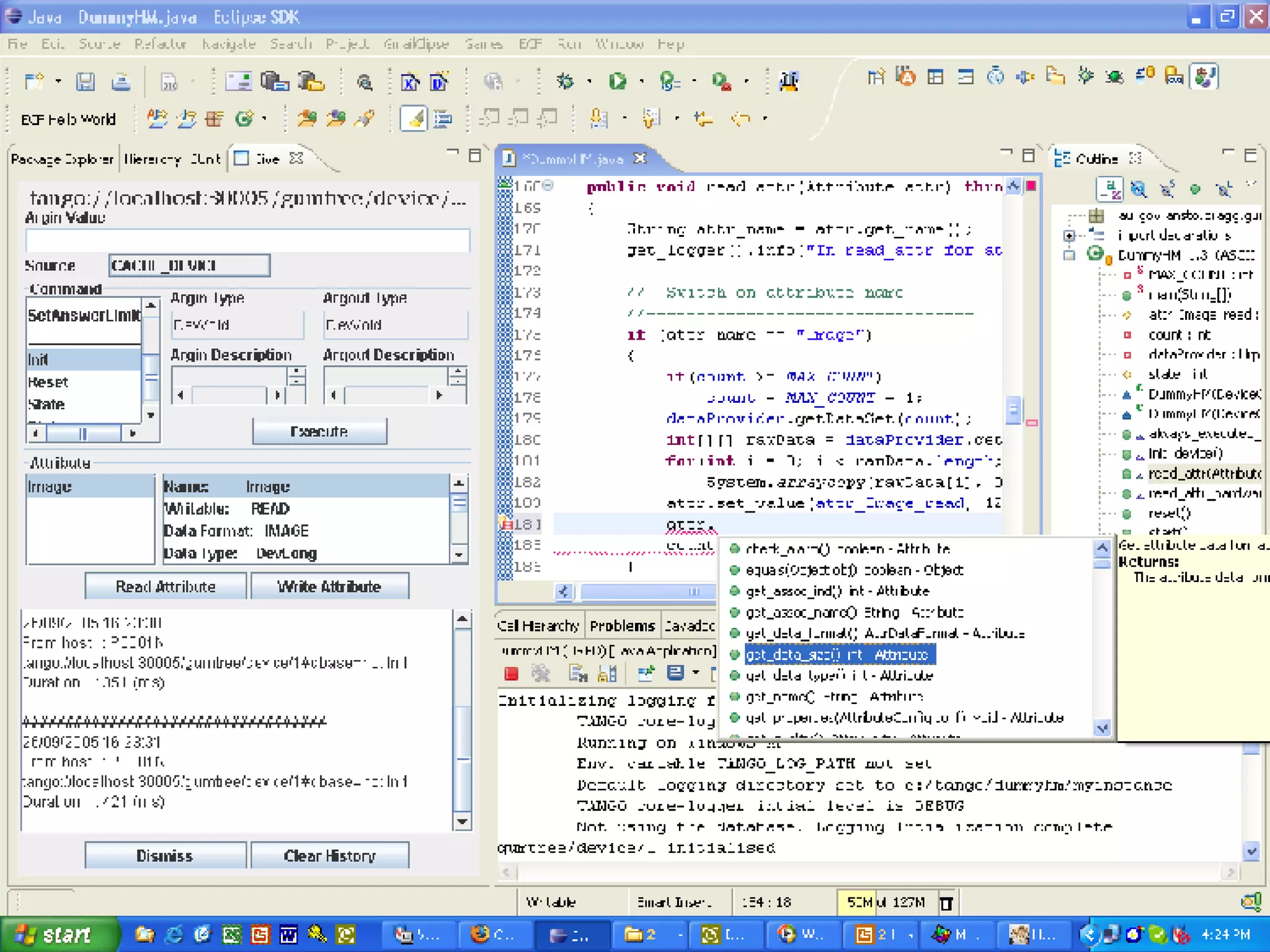The height and width of the screenshot is (952, 1270).
Task: Toggle Hide Static Members in Outline
Action: [x=1167, y=189]
